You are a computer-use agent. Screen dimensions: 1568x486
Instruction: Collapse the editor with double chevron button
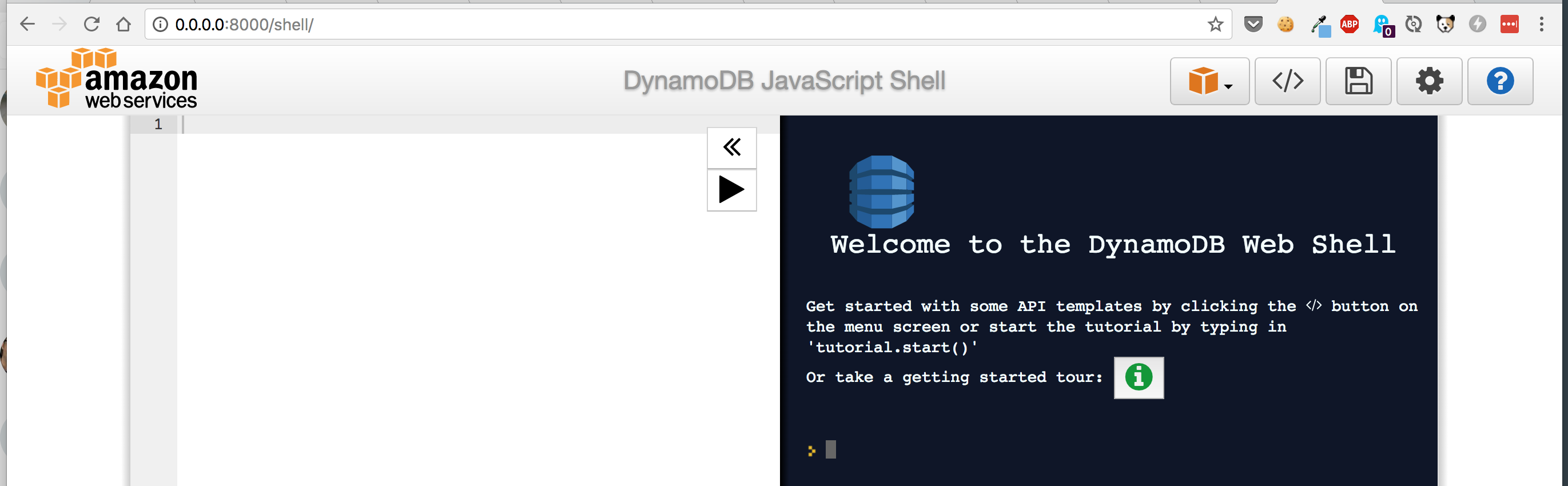point(731,147)
